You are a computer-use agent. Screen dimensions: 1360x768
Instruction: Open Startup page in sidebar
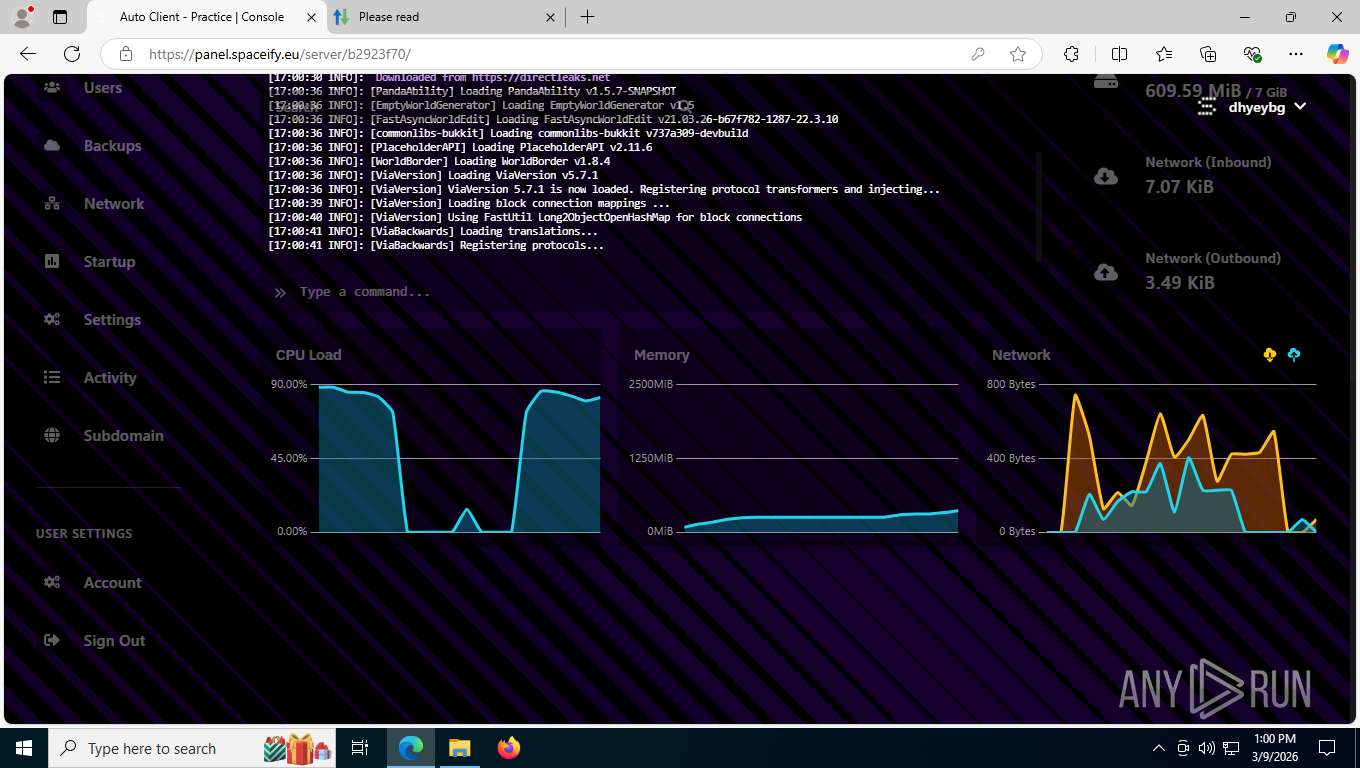click(x=109, y=262)
